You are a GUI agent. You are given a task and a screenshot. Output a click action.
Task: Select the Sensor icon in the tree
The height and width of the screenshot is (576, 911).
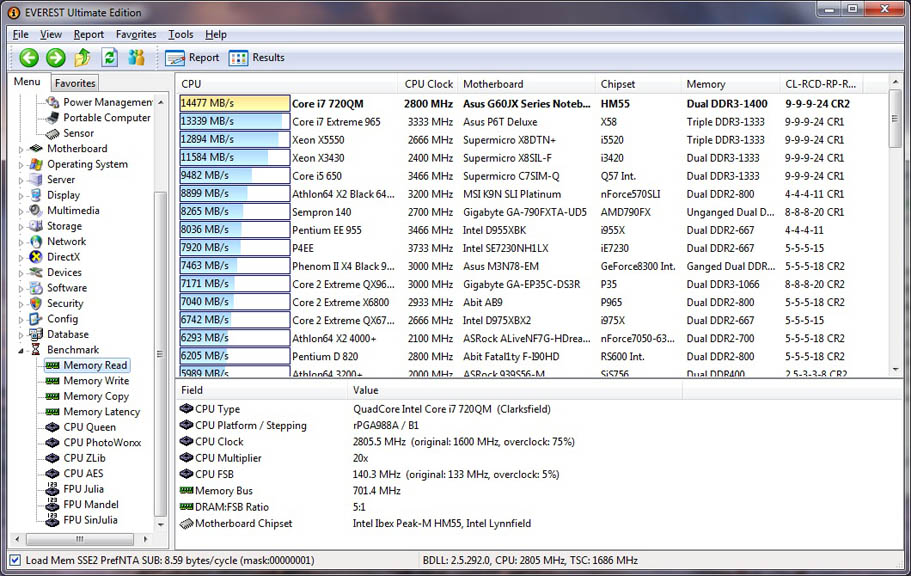click(53, 134)
